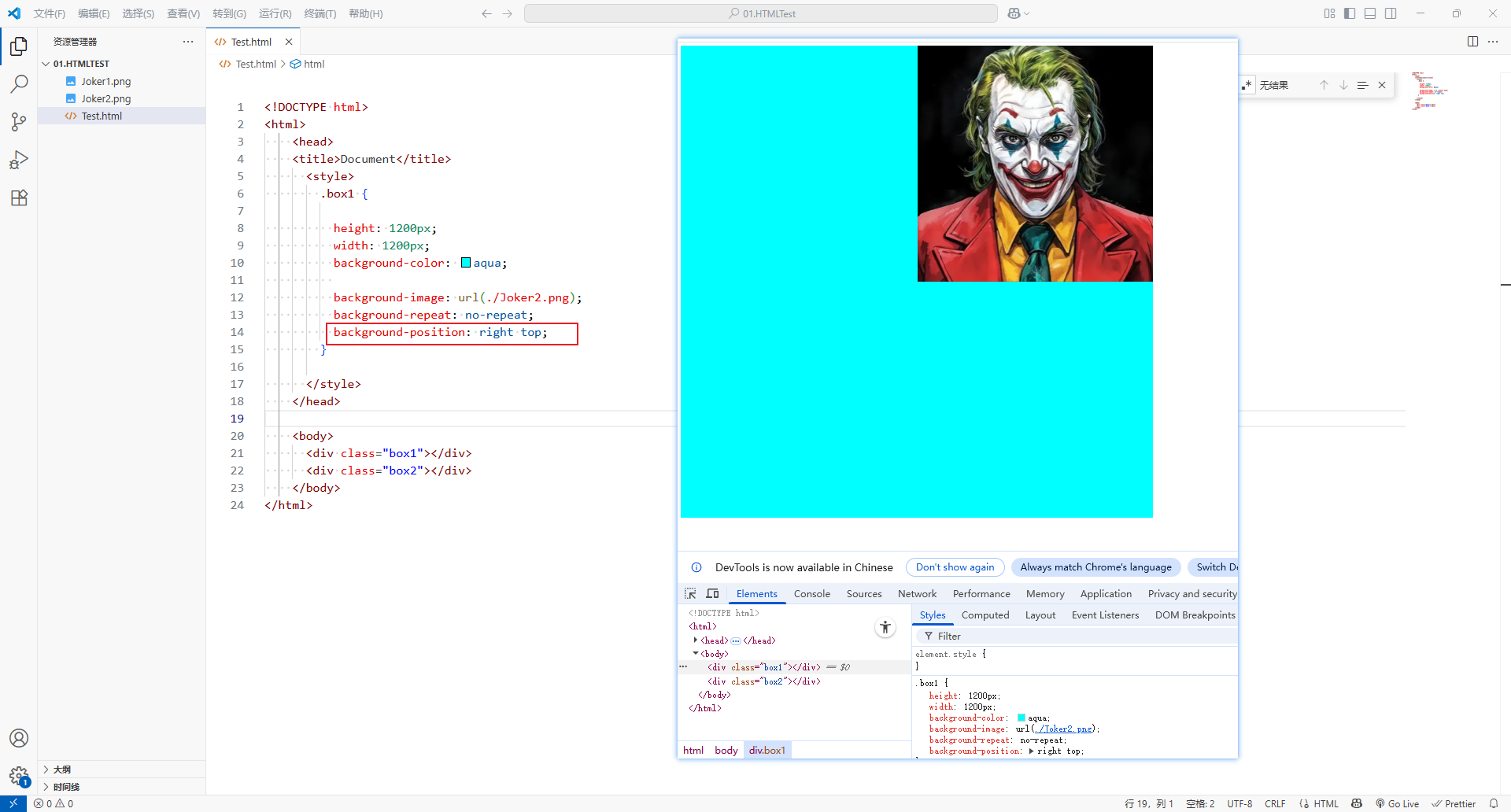Open the 文件(F) menu
The width and height of the screenshot is (1511, 812).
pyautogui.click(x=50, y=13)
